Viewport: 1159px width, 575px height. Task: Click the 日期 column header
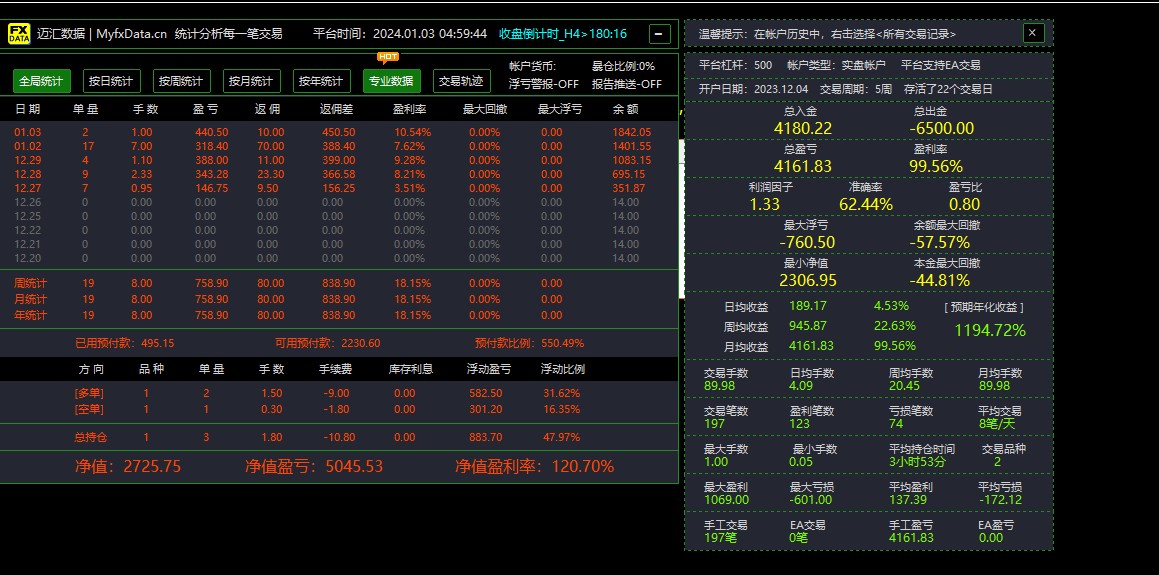point(28,109)
